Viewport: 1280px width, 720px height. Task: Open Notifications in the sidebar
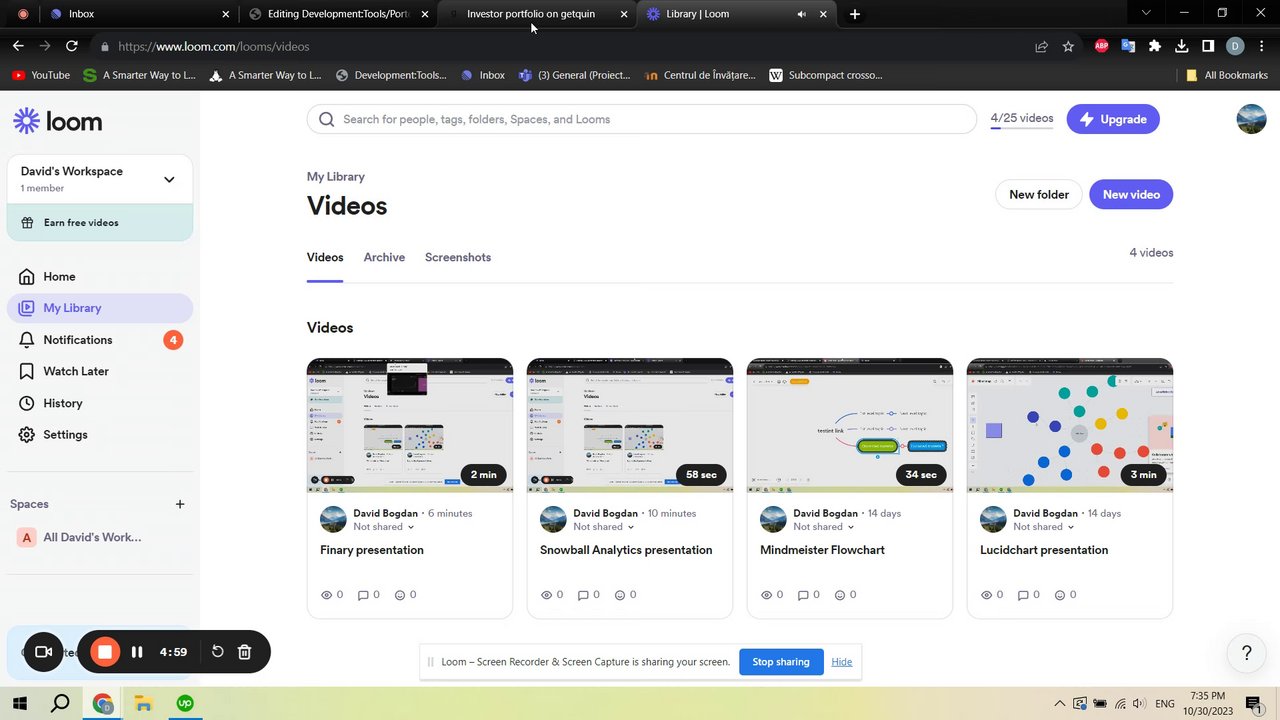78,340
